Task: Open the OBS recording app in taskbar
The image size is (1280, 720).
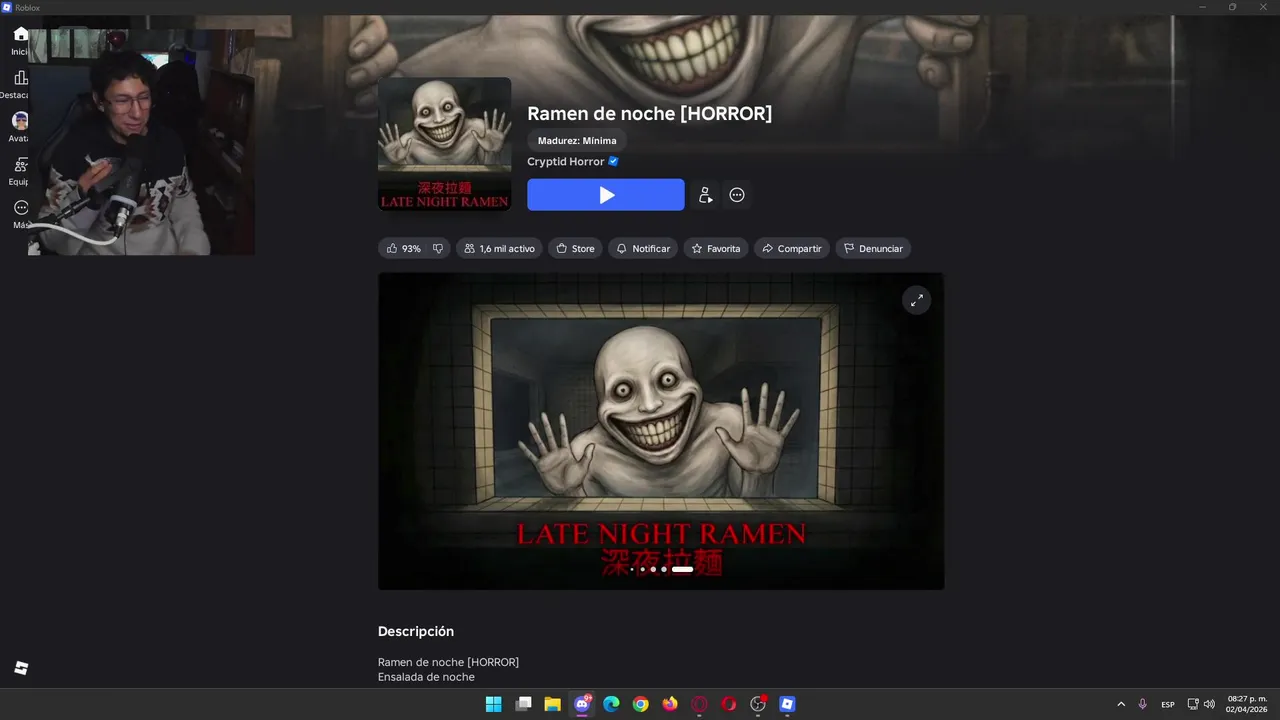Action: 758,704
